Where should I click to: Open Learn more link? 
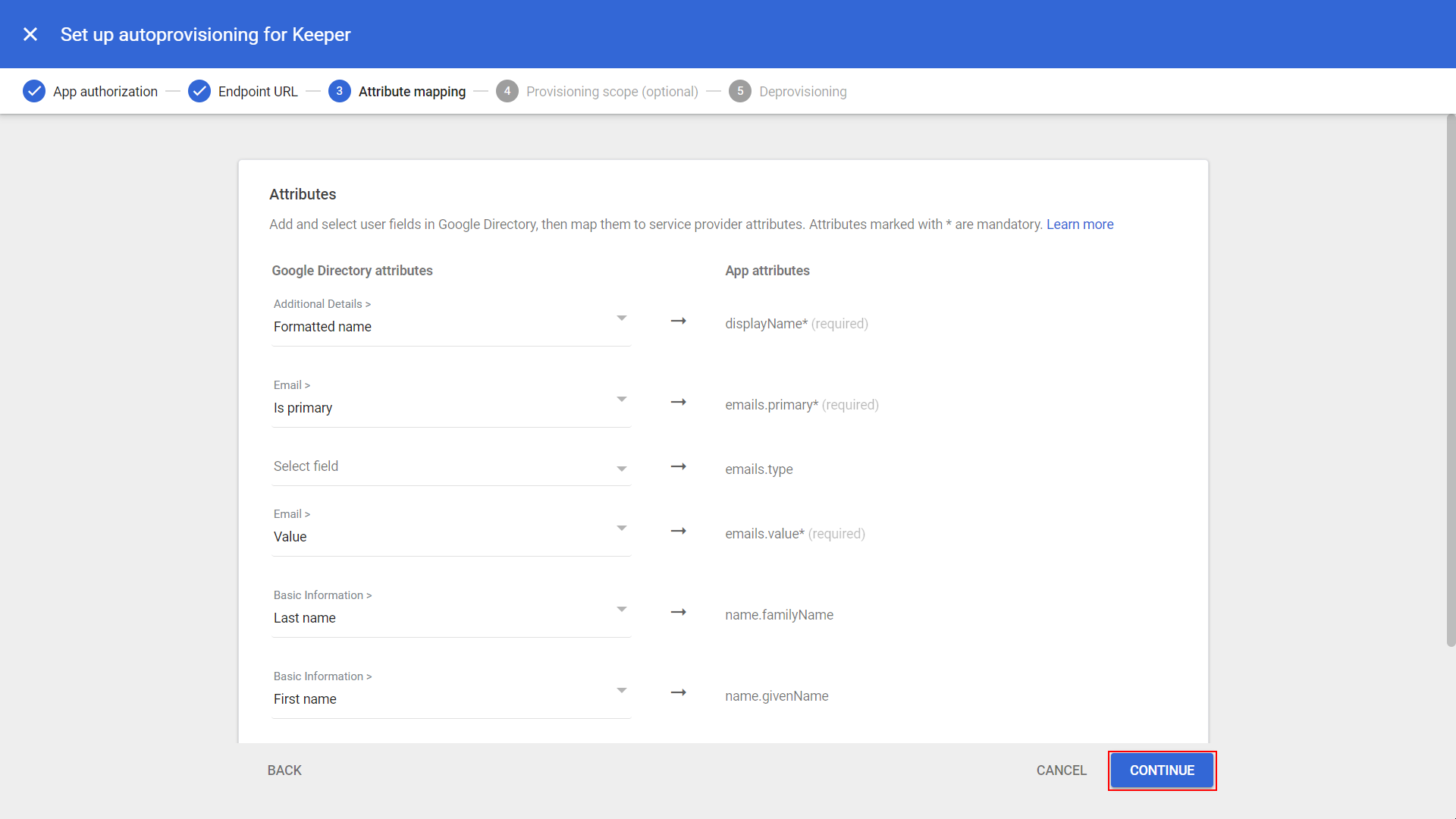click(x=1080, y=224)
